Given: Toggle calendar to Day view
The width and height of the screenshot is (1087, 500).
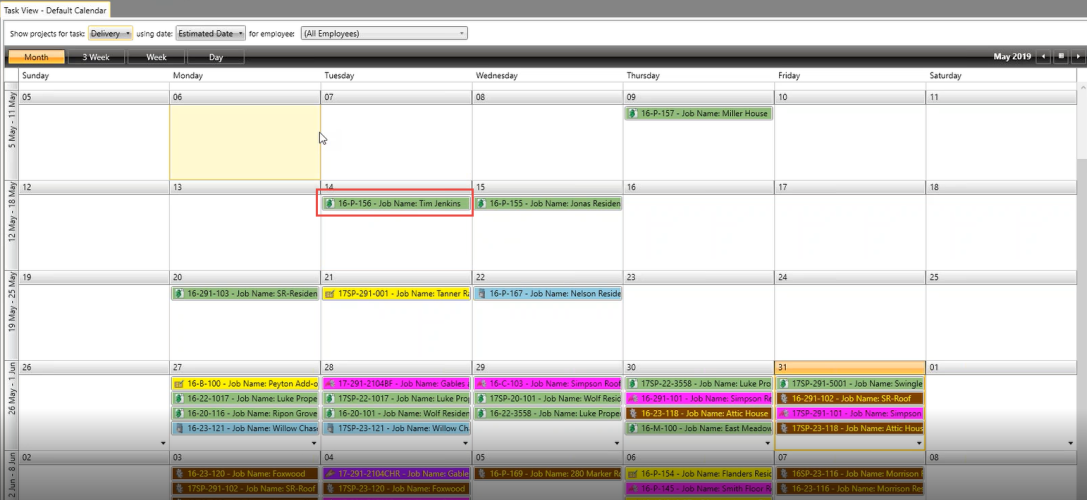Looking at the screenshot, I should pyautogui.click(x=216, y=57).
